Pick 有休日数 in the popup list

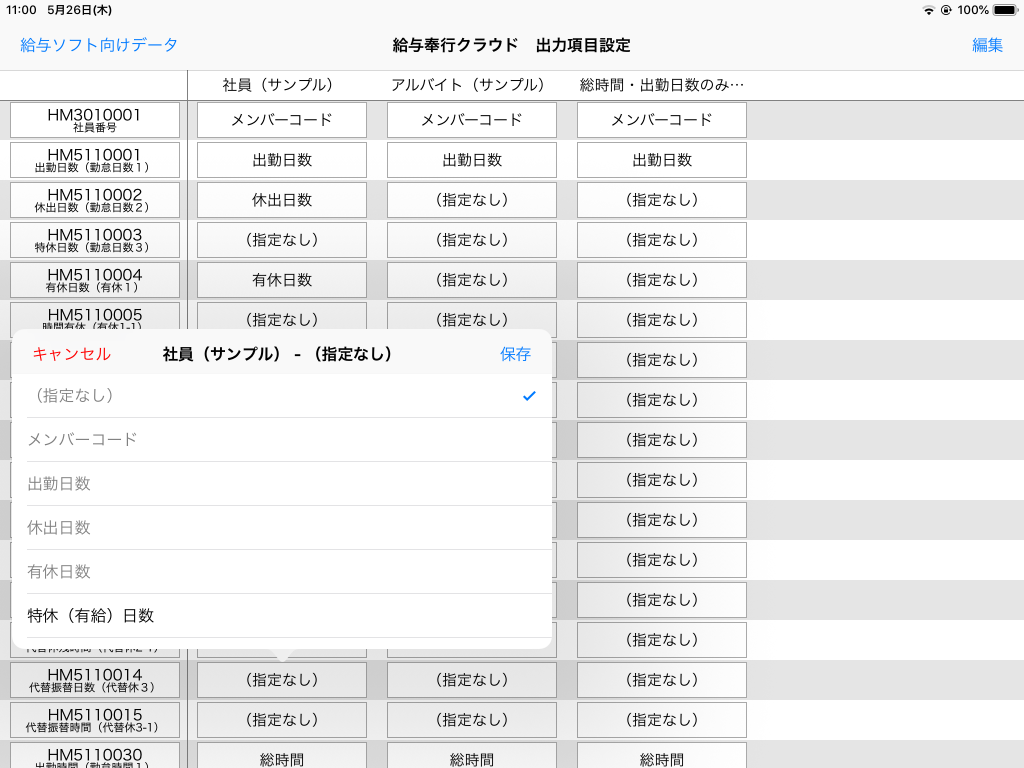(x=281, y=572)
